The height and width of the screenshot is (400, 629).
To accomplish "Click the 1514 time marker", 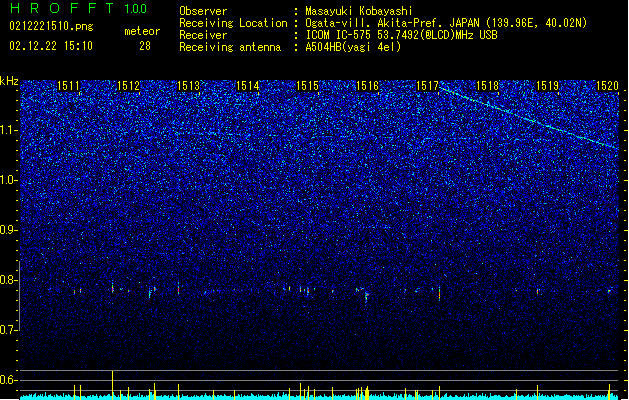I will (x=248, y=86).
